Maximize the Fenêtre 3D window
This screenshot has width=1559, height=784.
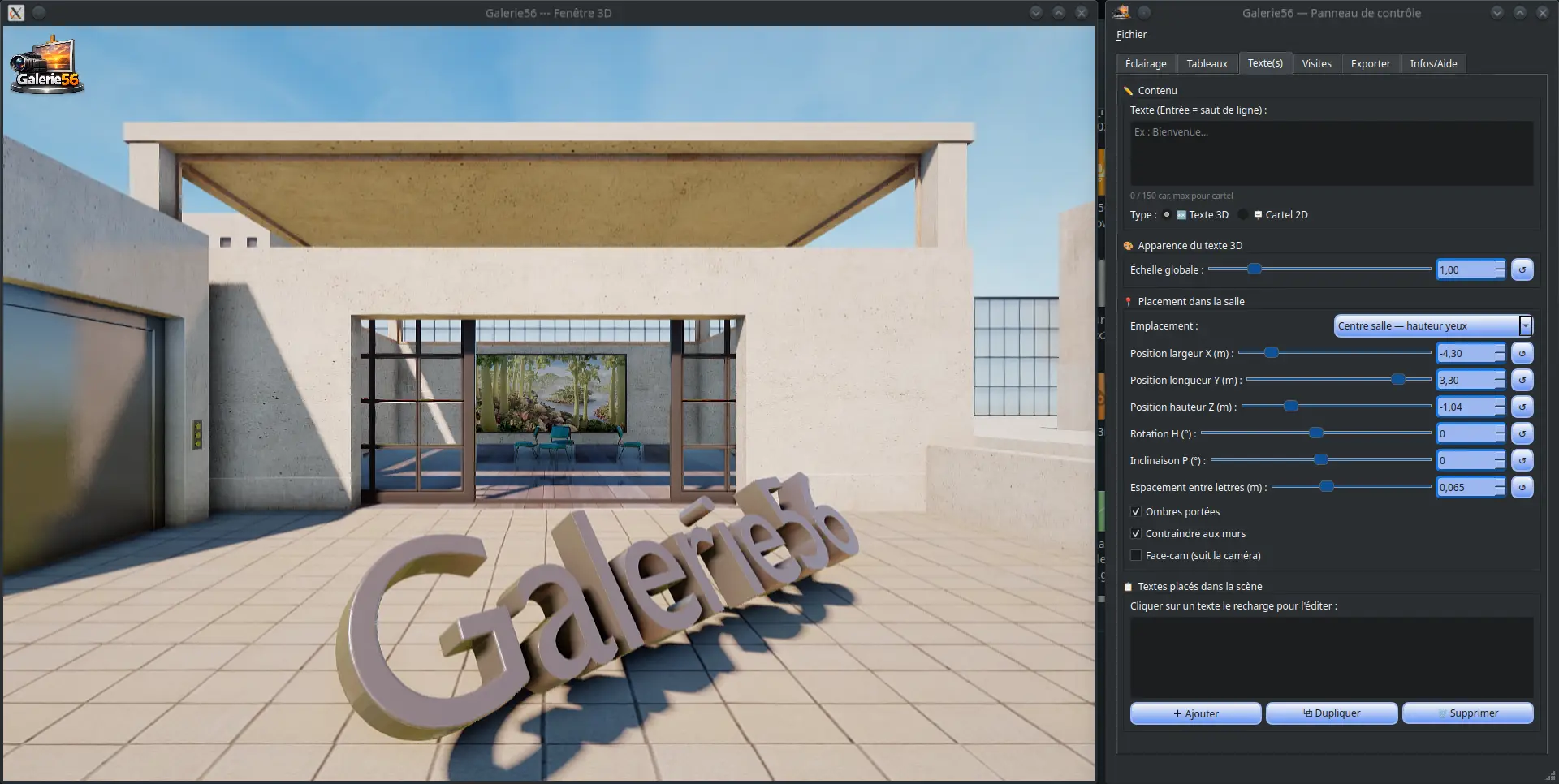1059,12
